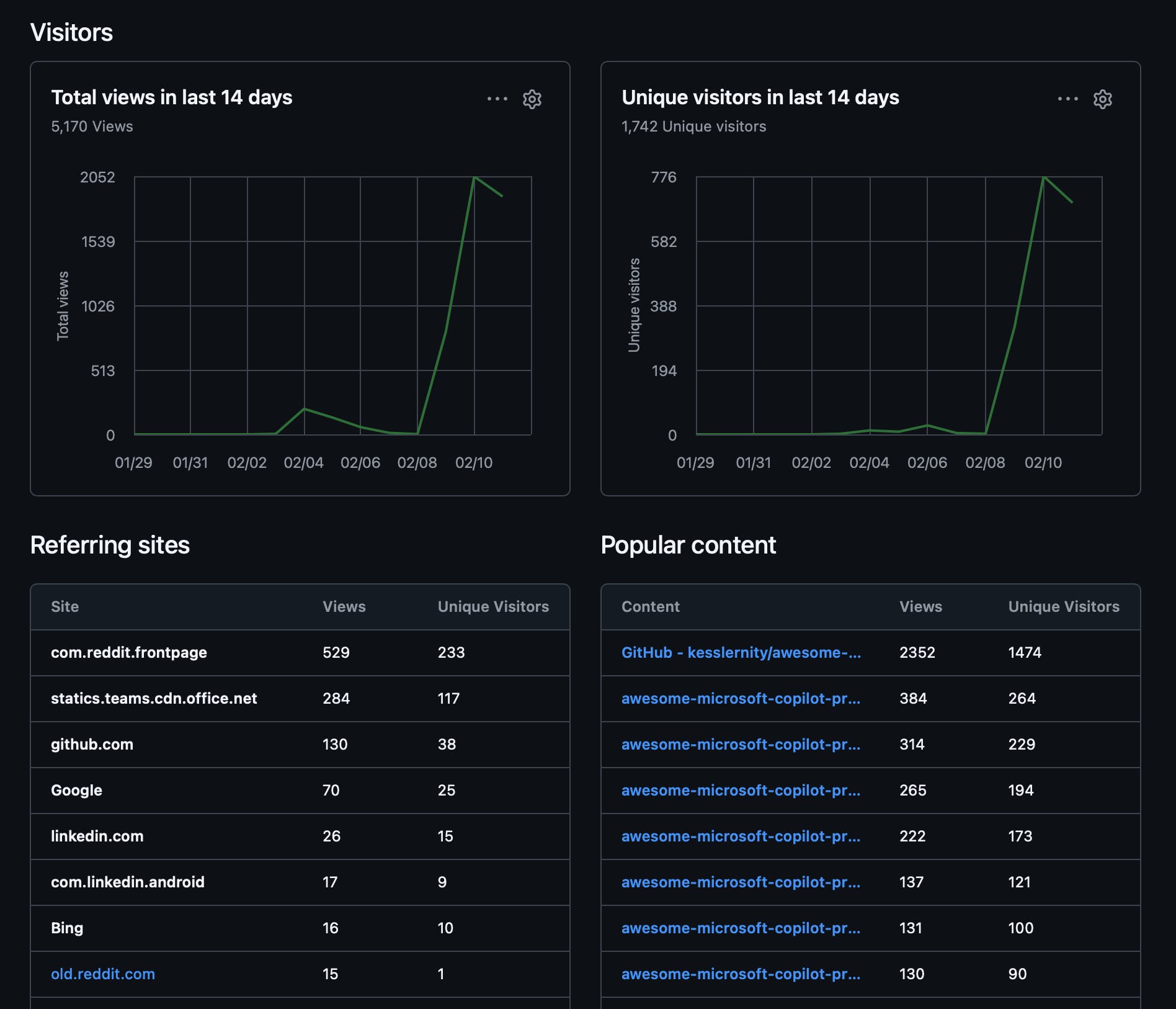The width and height of the screenshot is (1176, 1009).
Task: Click the 02/10 date label on Total views chart
Action: click(474, 462)
